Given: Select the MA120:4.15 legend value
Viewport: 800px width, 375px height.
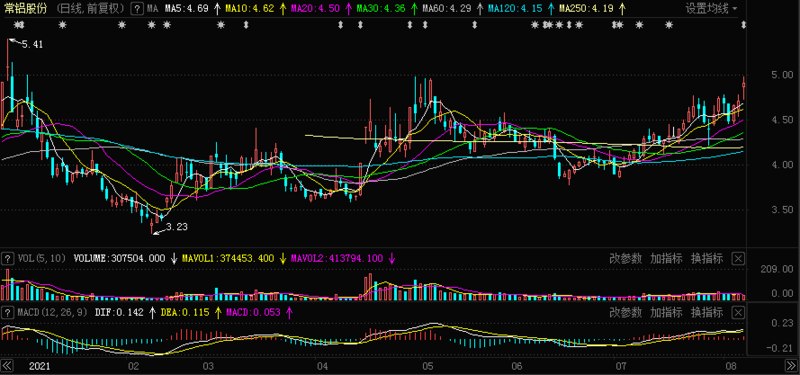Looking at the screenshot, I should (x=515, y=9).
